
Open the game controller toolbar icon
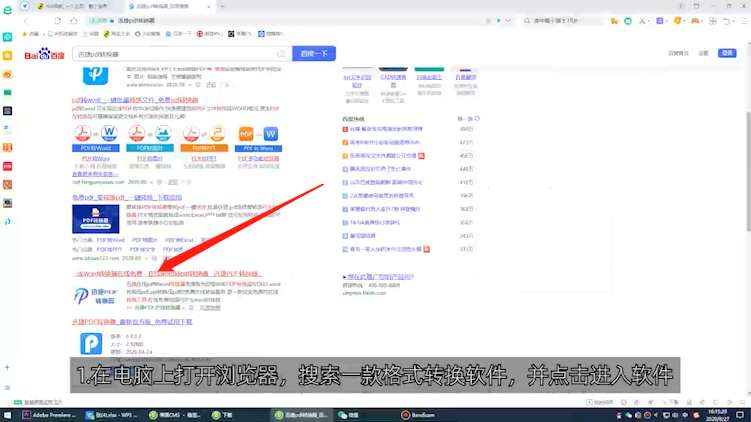pos(695,21)
